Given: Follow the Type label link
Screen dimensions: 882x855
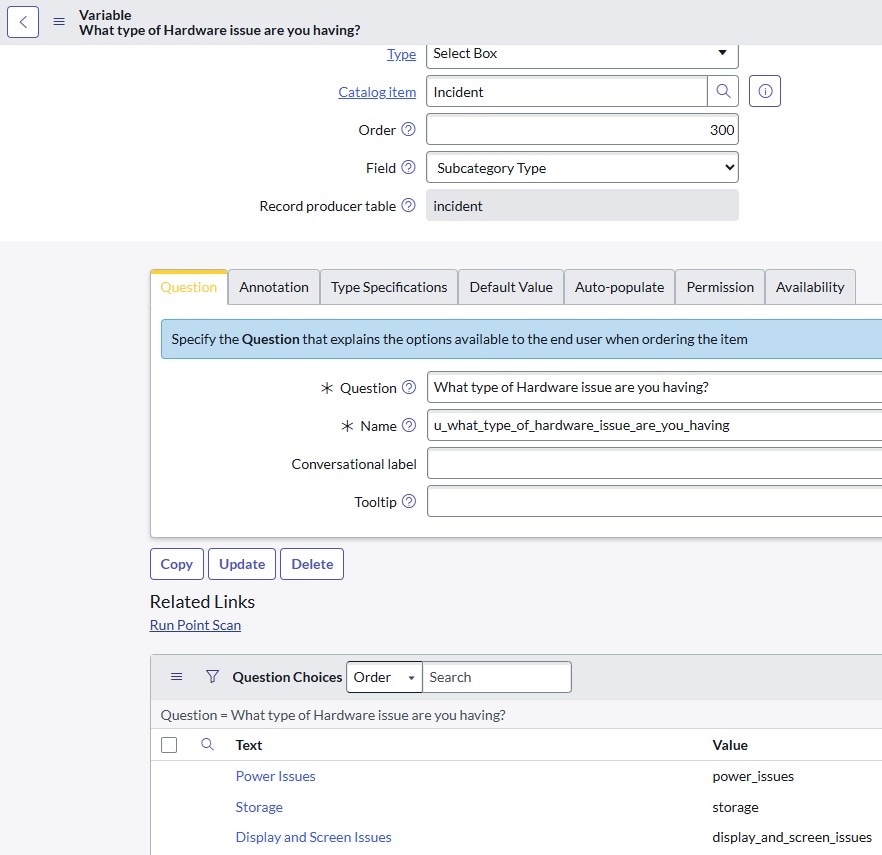Looking at the screenshot, I should (x=402, y=55).
